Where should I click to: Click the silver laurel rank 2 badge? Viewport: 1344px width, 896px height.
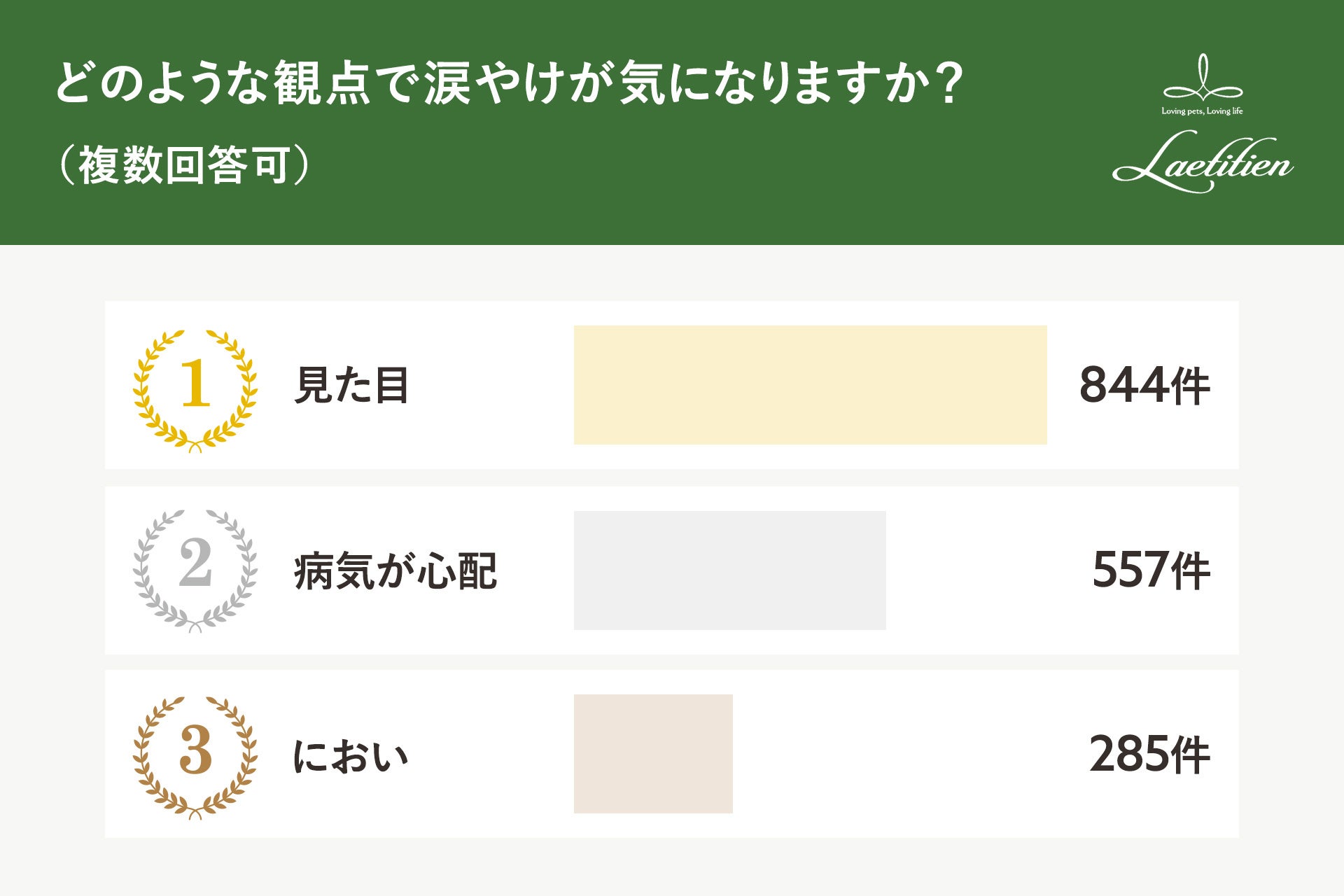pyautogui.click(x=195, y=570)
